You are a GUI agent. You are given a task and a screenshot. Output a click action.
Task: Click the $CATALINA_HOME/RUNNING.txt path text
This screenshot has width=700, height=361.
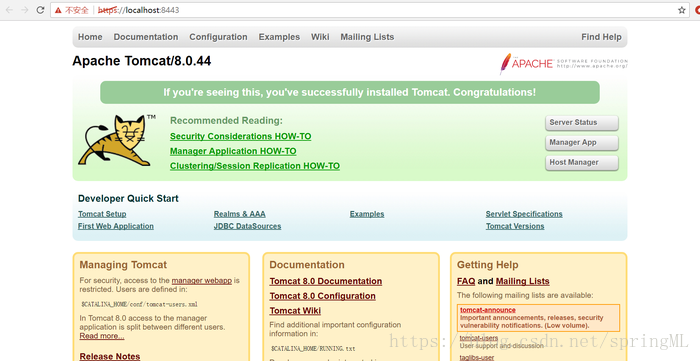click(313, 349)
